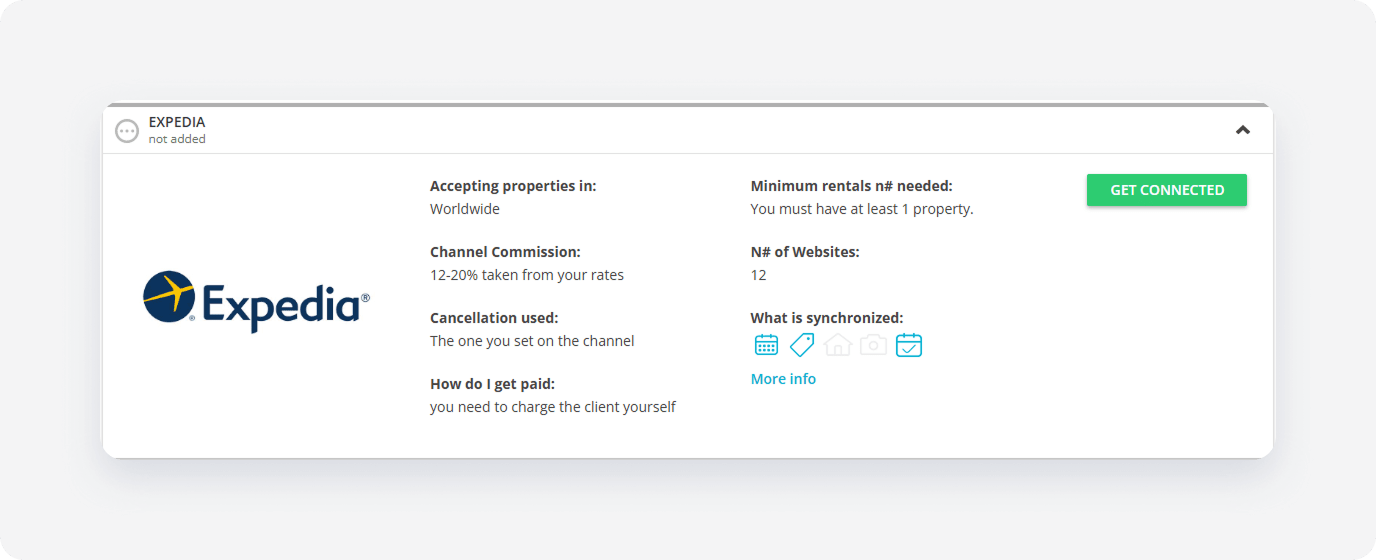Collapse the Expedia channel panel chevron

click(1243, 129)
